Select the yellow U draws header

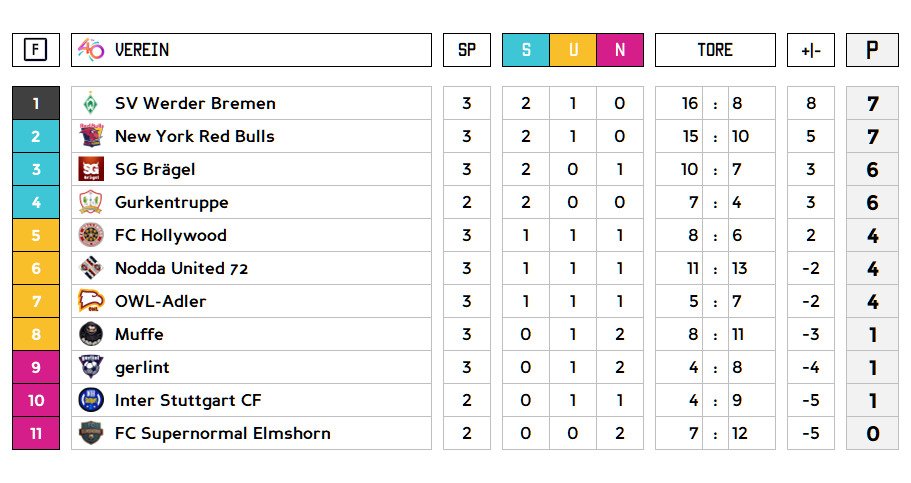coord(573,50)
